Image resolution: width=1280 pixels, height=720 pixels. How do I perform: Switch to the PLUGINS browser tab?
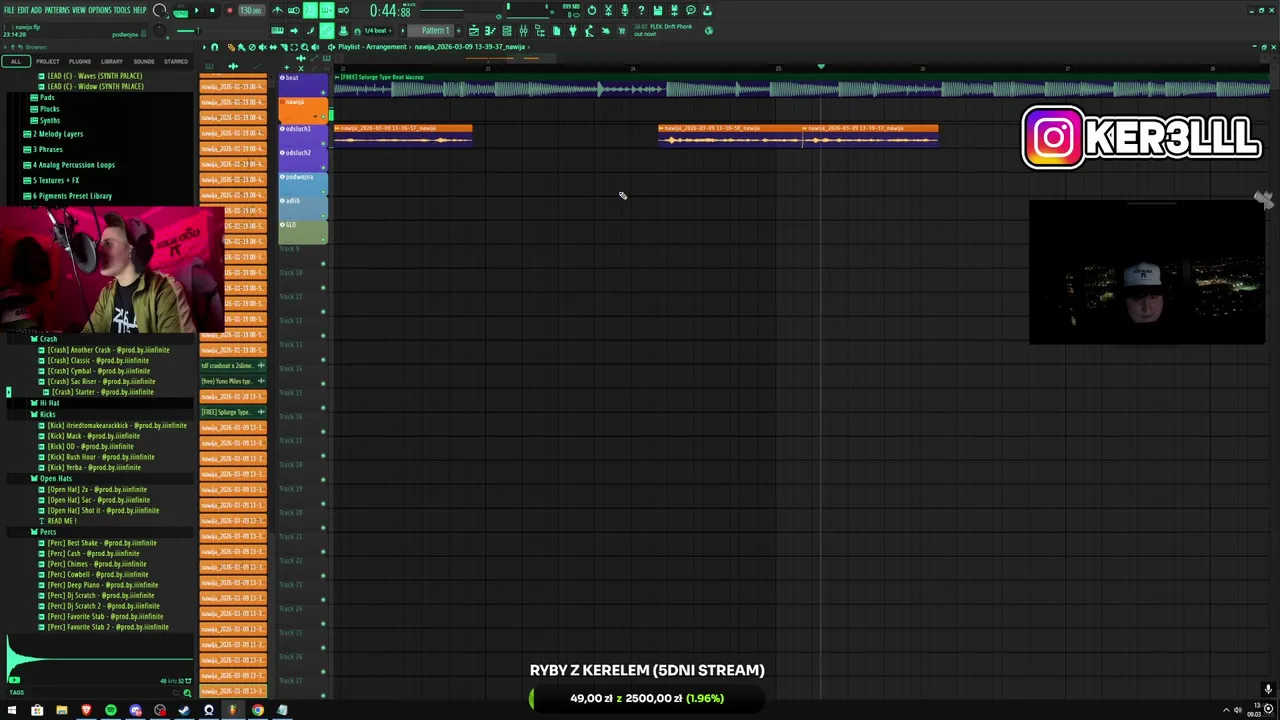80,61
